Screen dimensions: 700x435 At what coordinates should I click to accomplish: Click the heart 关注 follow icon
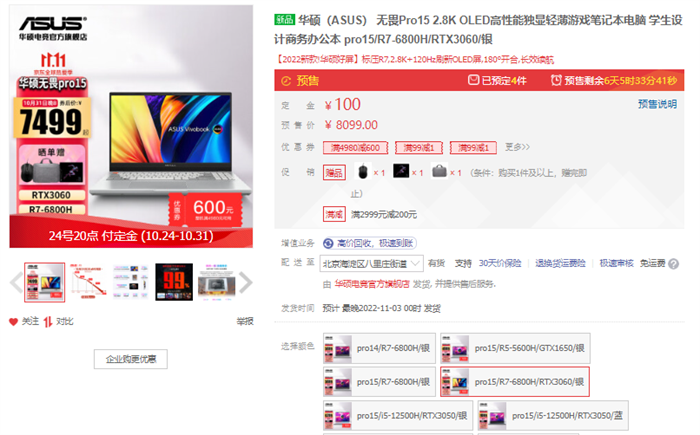pyautogui.click(x=13, y=322)
